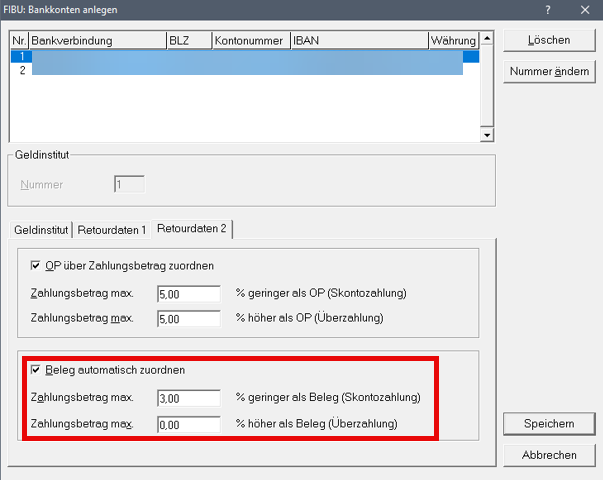Close the Bankkonten anlegen dialog
This screenshot has height=480, width=603.
pyautogui.click(x=584, y=9)
